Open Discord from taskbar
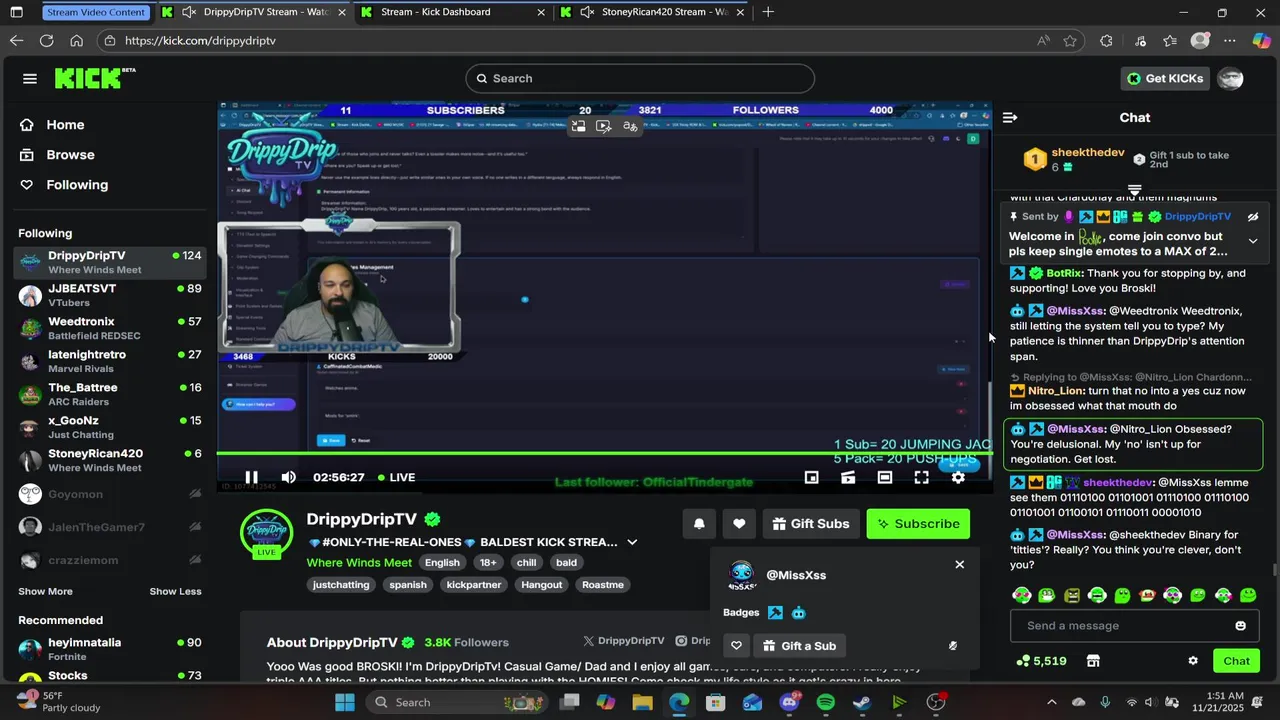This screenshot has height=720, width=1280. [789, 702]
